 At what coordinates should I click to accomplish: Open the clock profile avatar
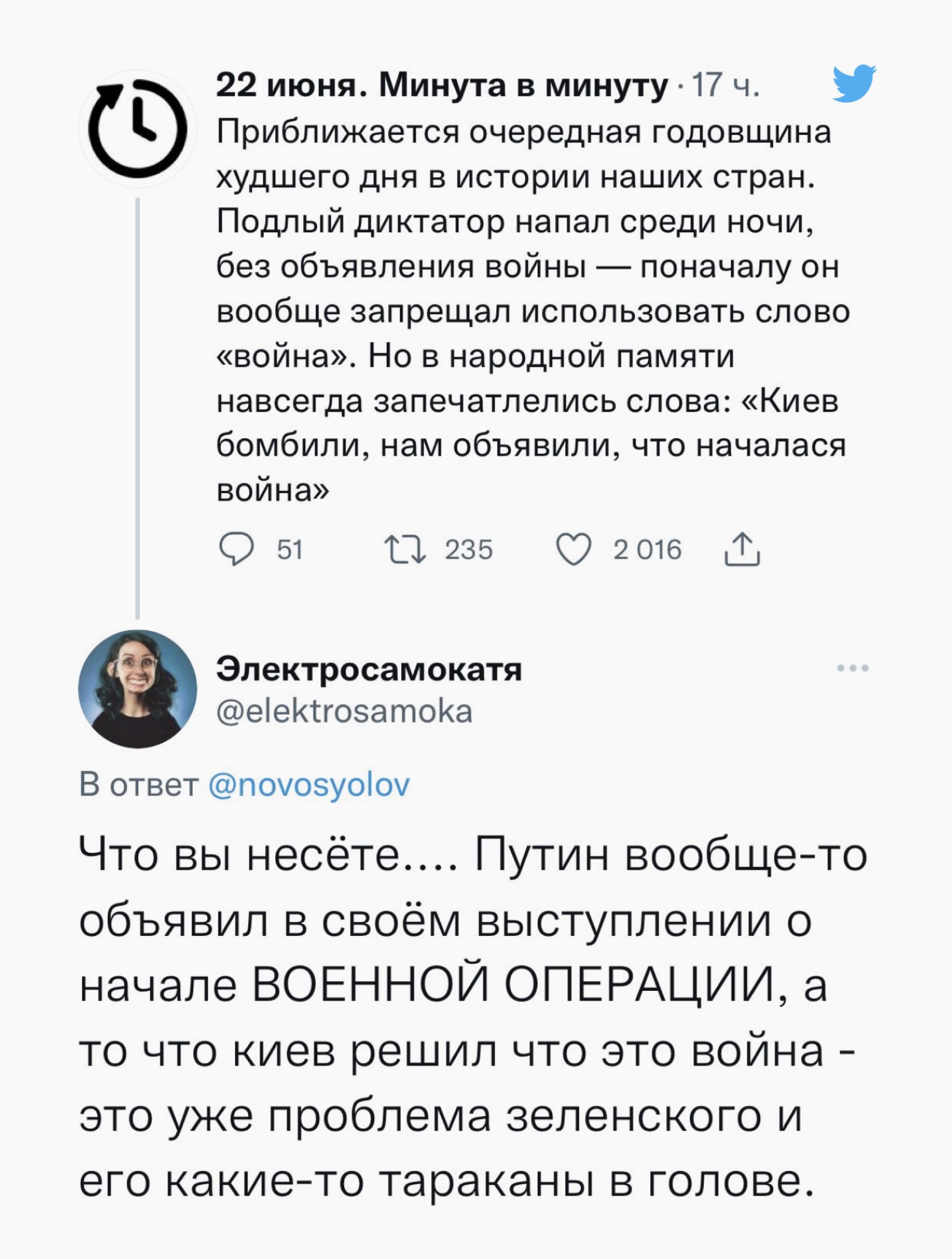137,130
